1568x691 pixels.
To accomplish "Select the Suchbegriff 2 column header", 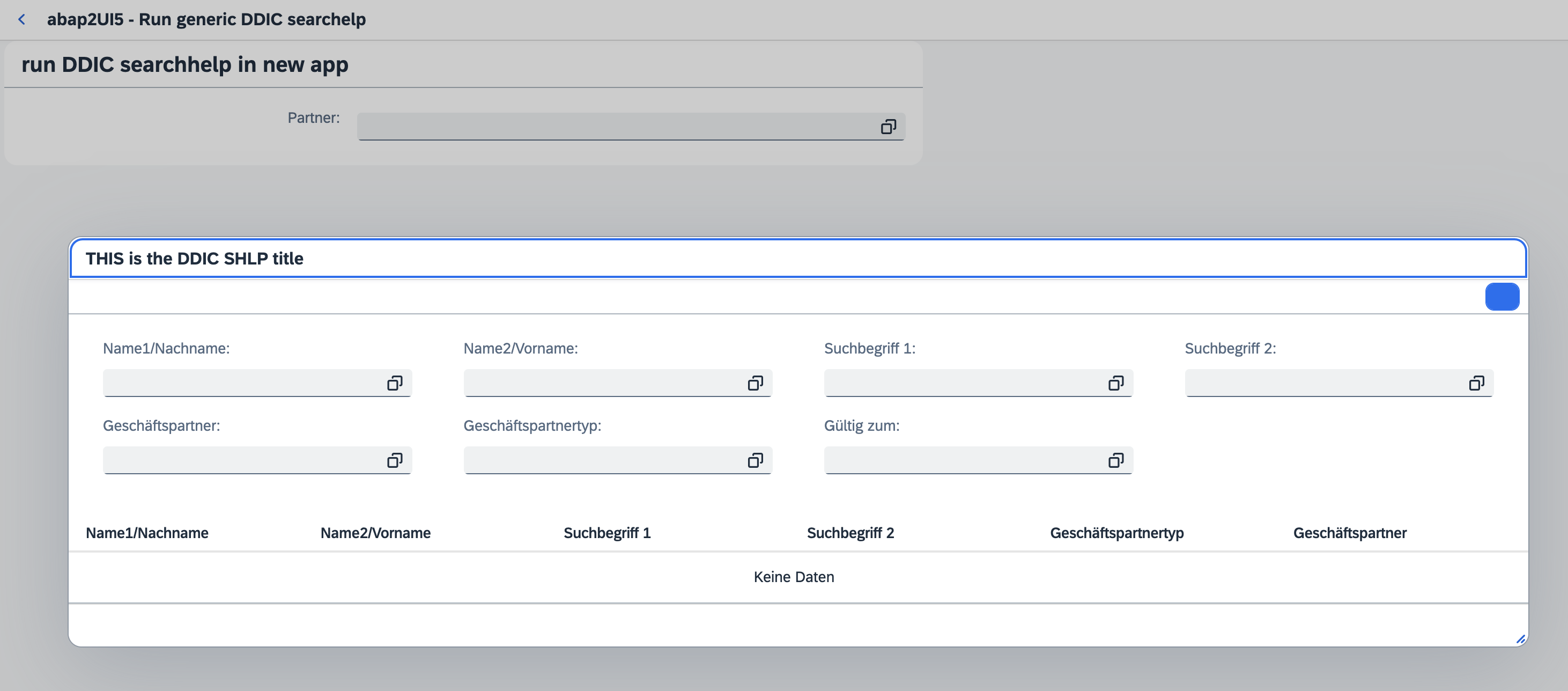I will tap(850, 533).
